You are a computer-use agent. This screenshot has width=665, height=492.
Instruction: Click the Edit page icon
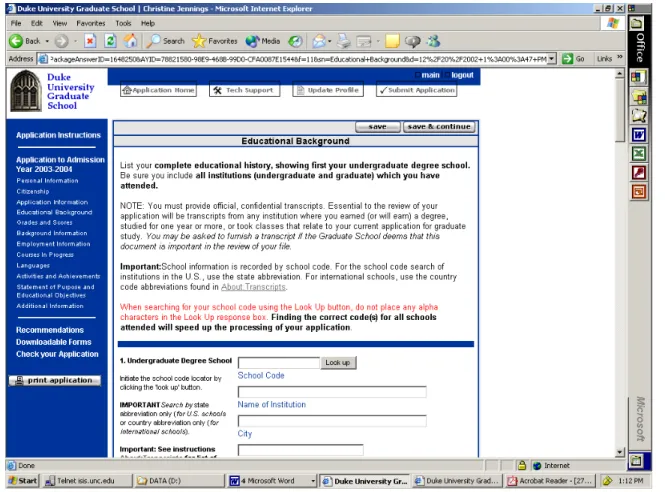point(364,41)
